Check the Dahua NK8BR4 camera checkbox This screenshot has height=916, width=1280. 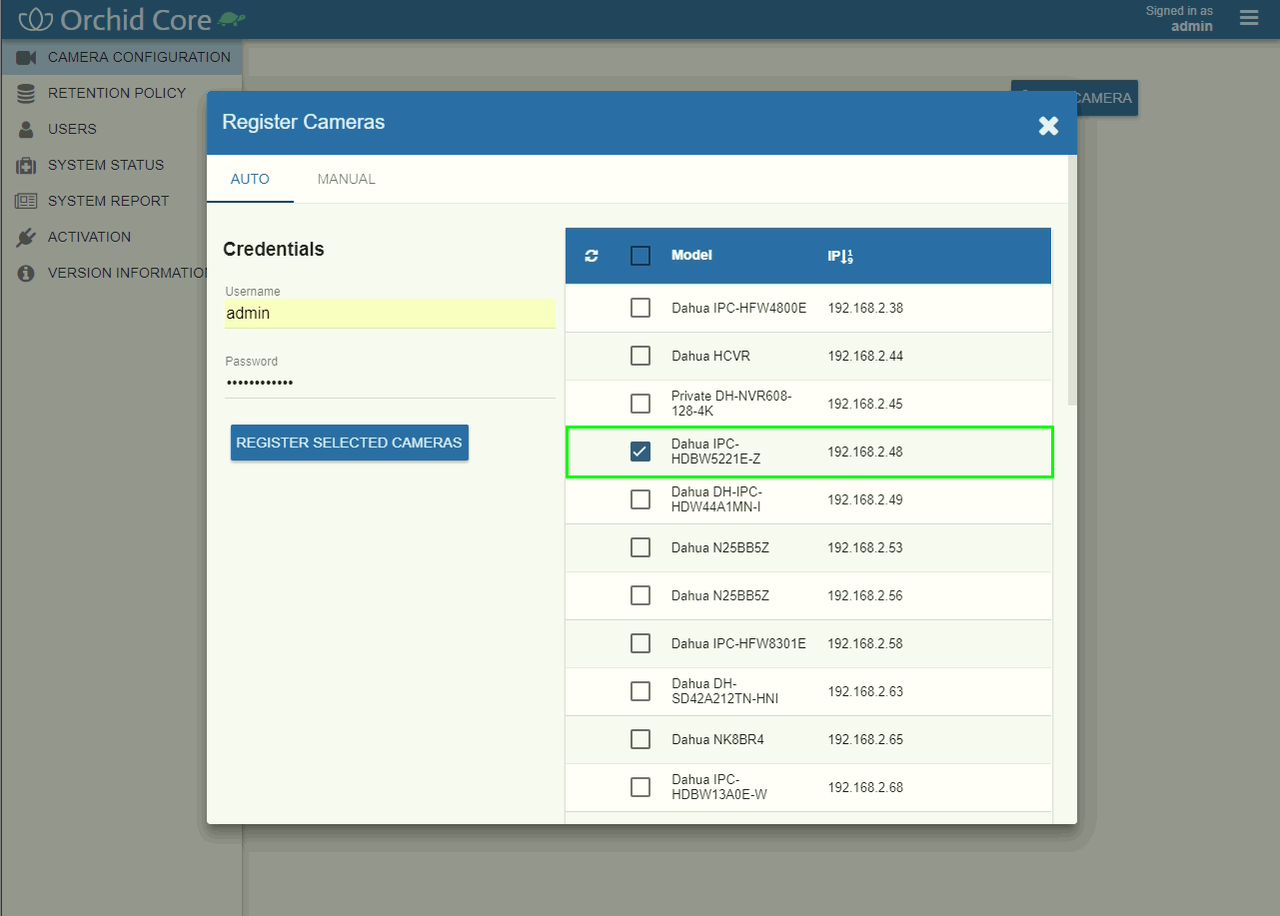(x=640, y=740)
